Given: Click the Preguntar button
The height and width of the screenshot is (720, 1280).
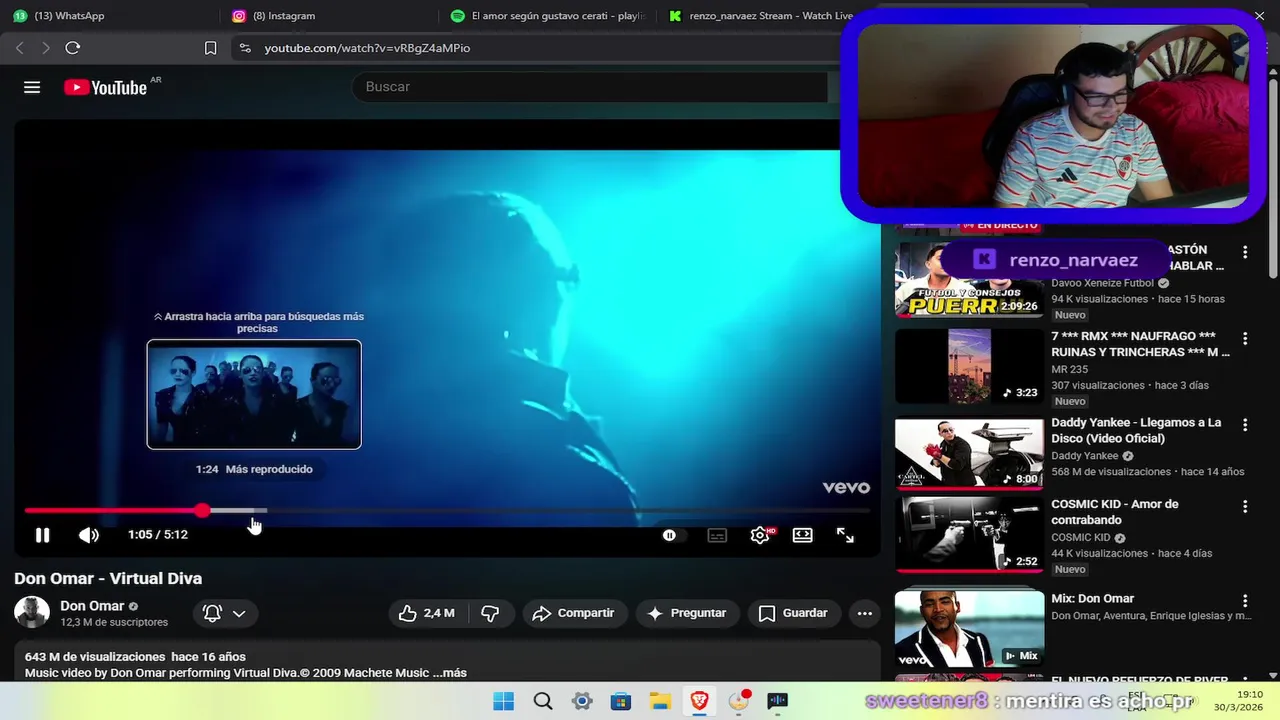Looking at the screenshot, I should pyautogui.click(x=687, y=613).
